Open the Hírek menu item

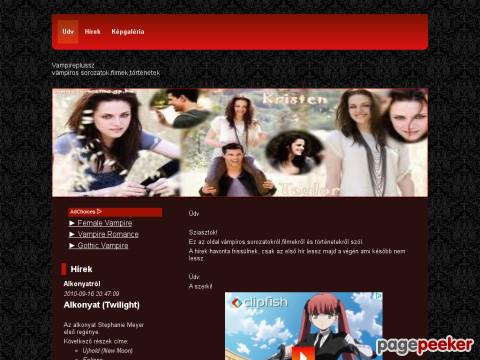(92, 32)
